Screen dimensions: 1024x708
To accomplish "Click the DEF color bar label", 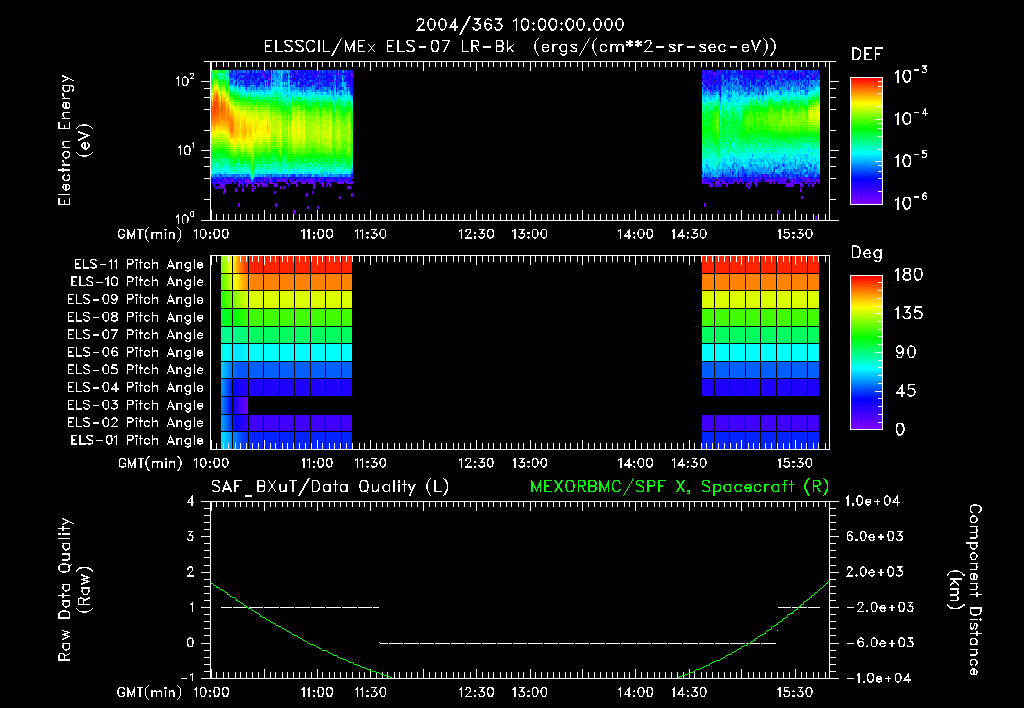I will pos(867,55).
